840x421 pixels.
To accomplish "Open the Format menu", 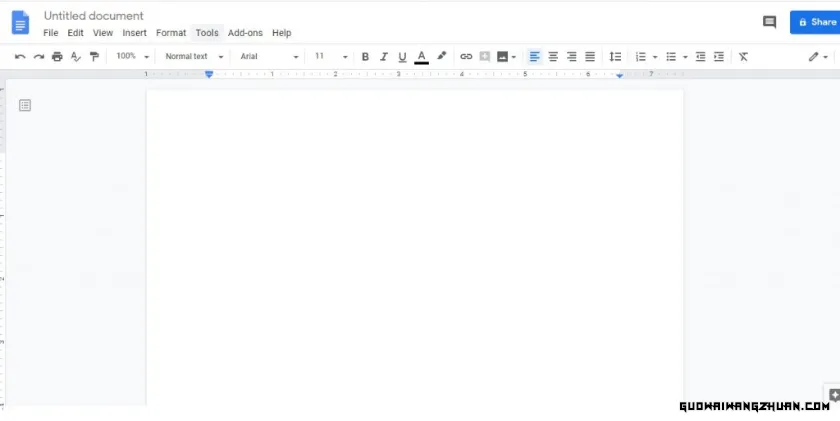I will point(171,33).
